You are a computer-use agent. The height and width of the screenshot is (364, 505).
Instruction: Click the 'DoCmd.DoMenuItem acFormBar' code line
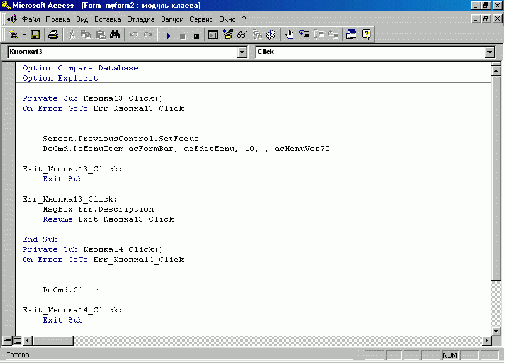(186, 149)
